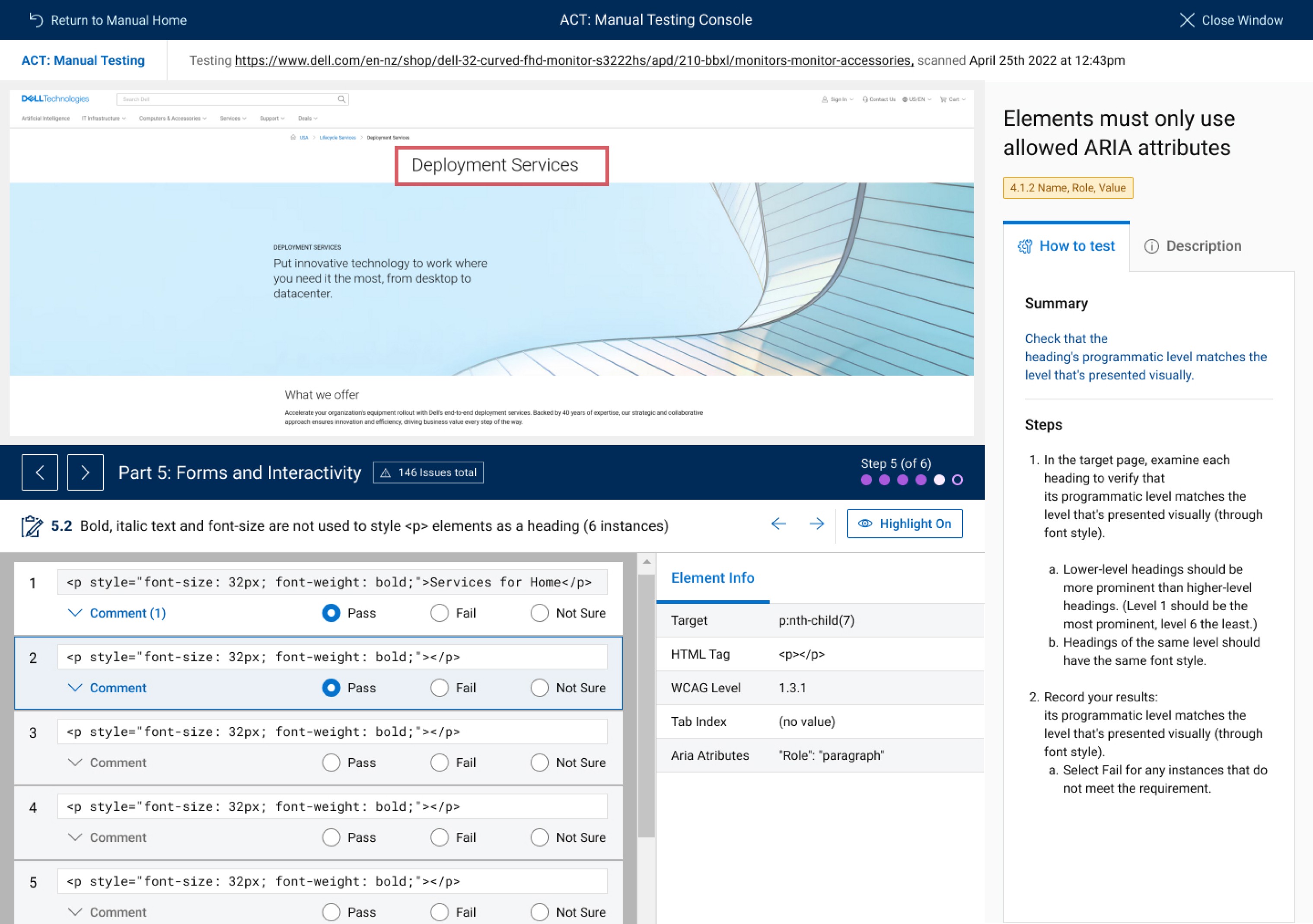
Task: Select Not Sure for instance 3
Action: tap(539, 763)
